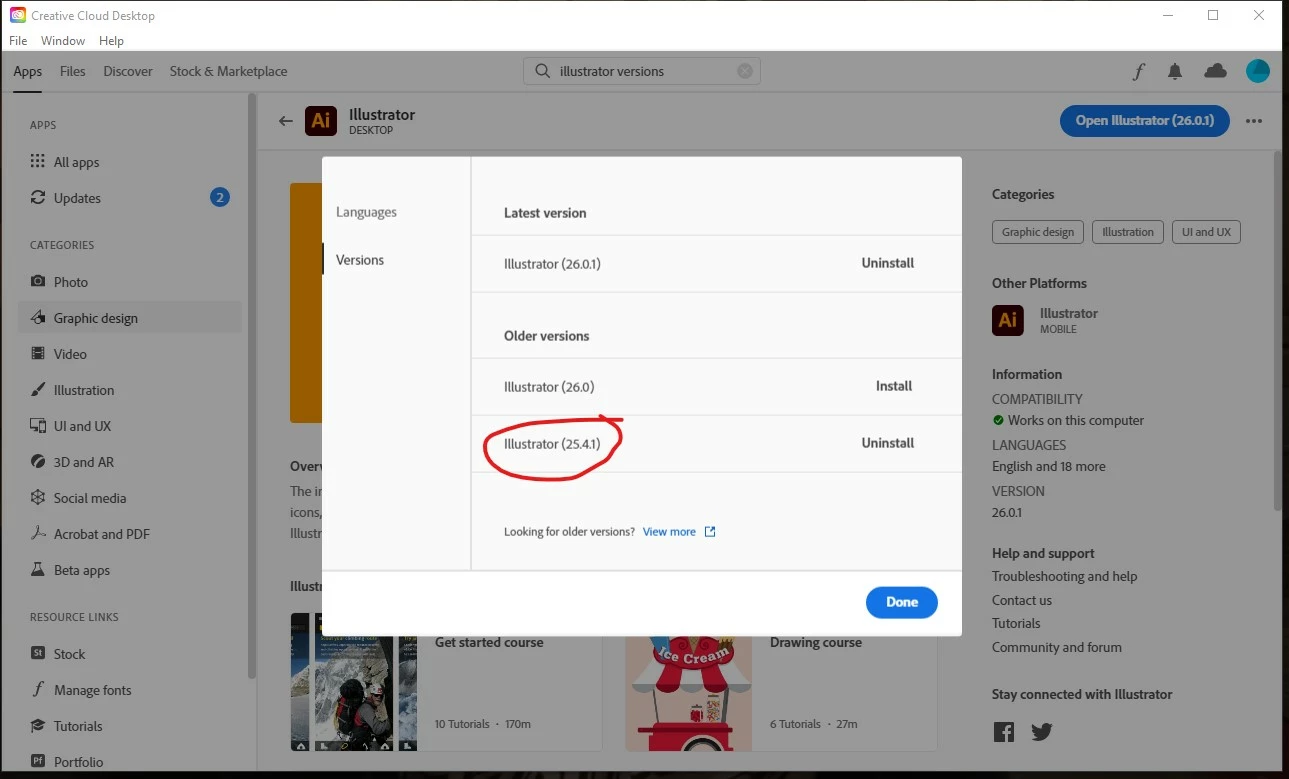Image resolution: width=1289 pixels, height=779 pixels.
Task: Select Versions in the dialog
Action: point(360,260)
